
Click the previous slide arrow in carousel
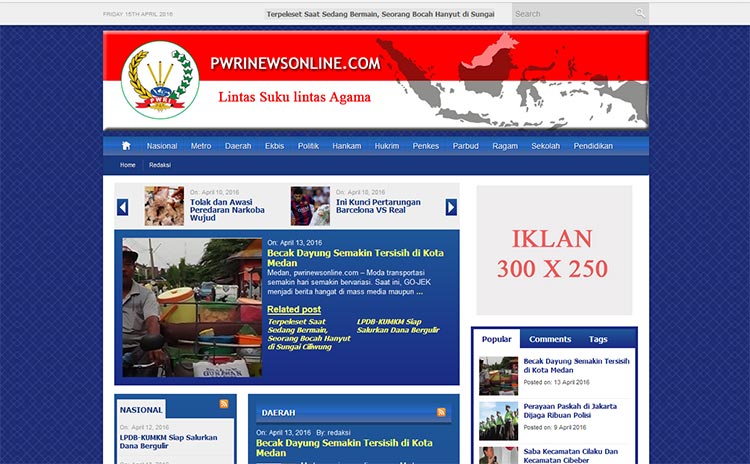point(123,207)
